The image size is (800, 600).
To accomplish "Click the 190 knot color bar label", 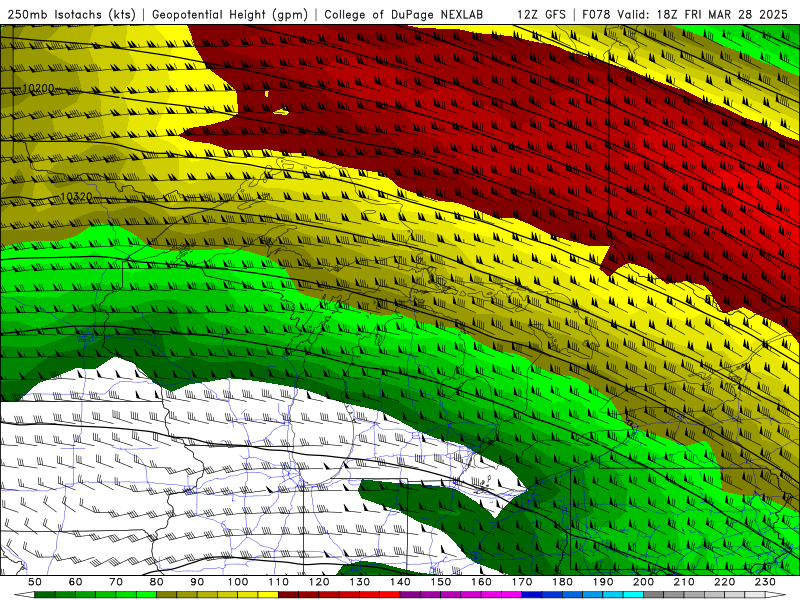I will (x=603, y=582).
